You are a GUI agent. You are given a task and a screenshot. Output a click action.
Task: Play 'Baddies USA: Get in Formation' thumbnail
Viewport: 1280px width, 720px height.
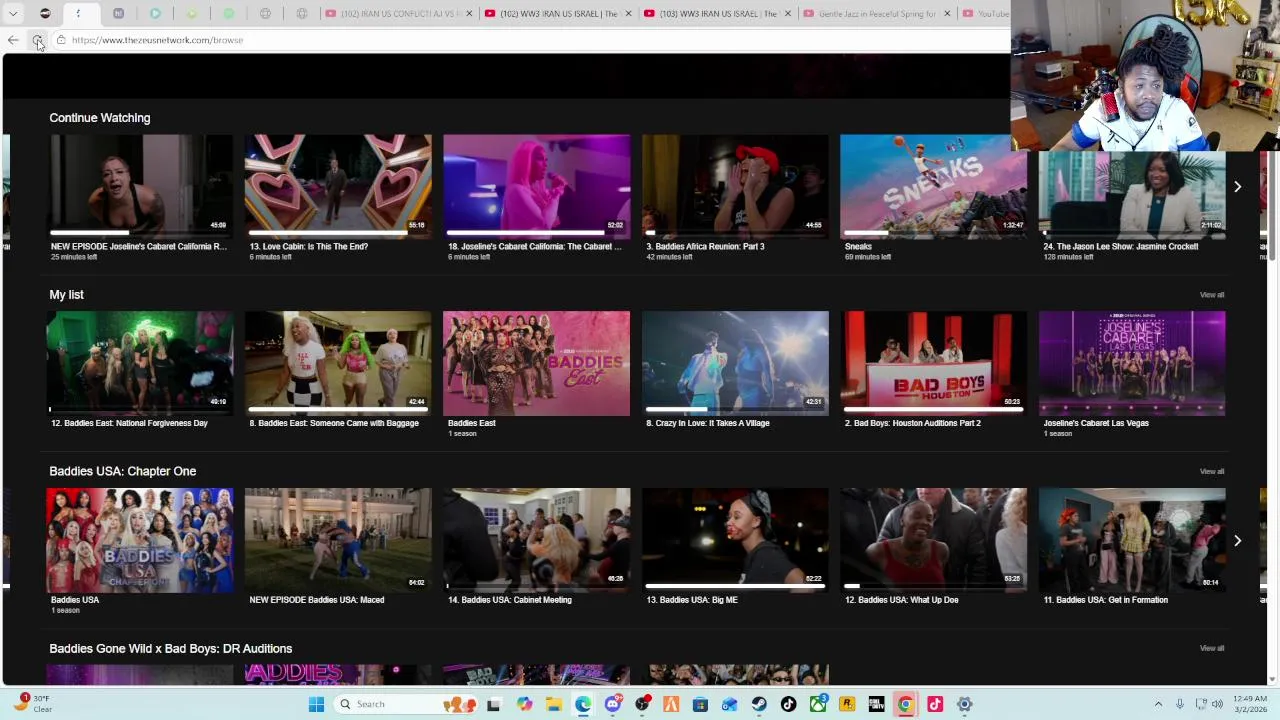1132,540
